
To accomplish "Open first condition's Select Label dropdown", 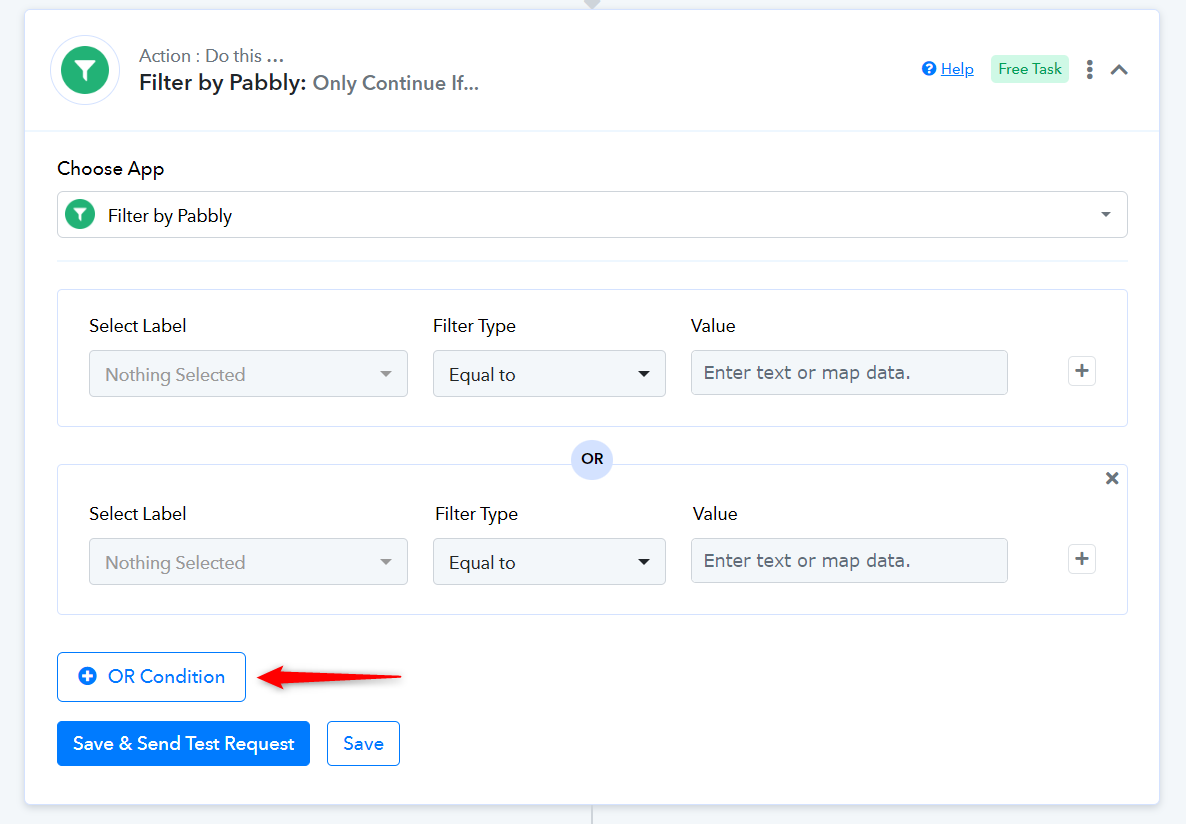I will (248, 374).
